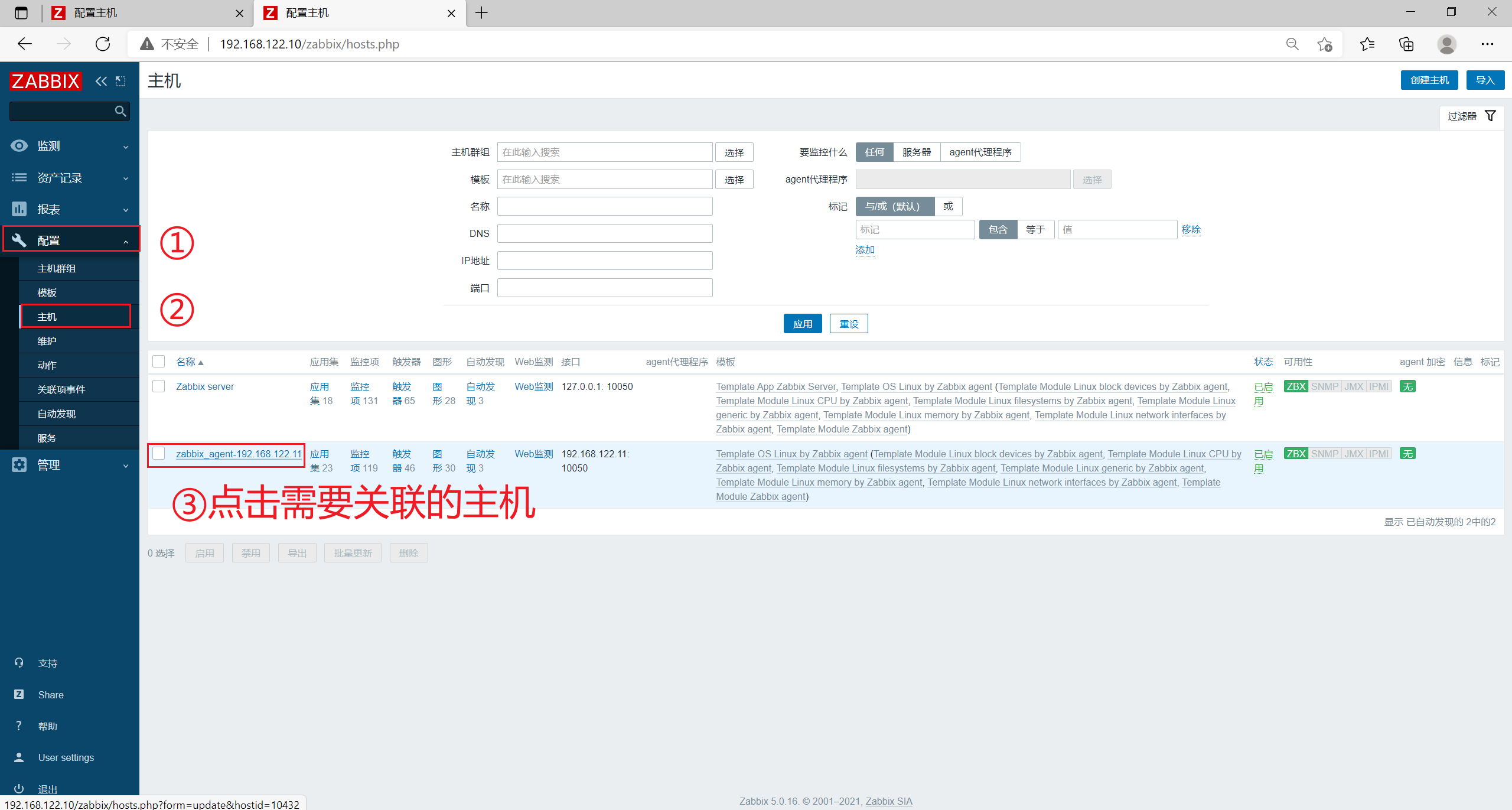
Task: Add this page to favorites star icon
Action: click(x=1324, y=44)
